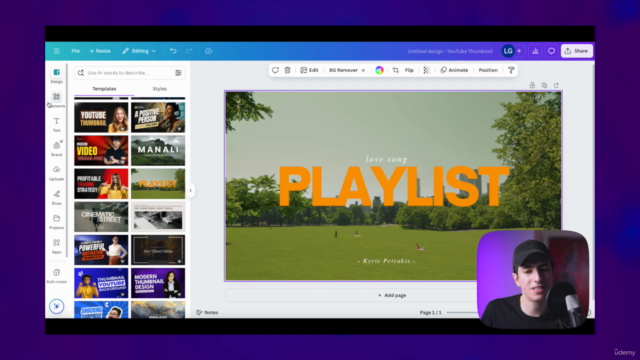The width and height of the screenshot is (640, 360).
Task: Open search filter settings icon
Action: pos(178,73)
